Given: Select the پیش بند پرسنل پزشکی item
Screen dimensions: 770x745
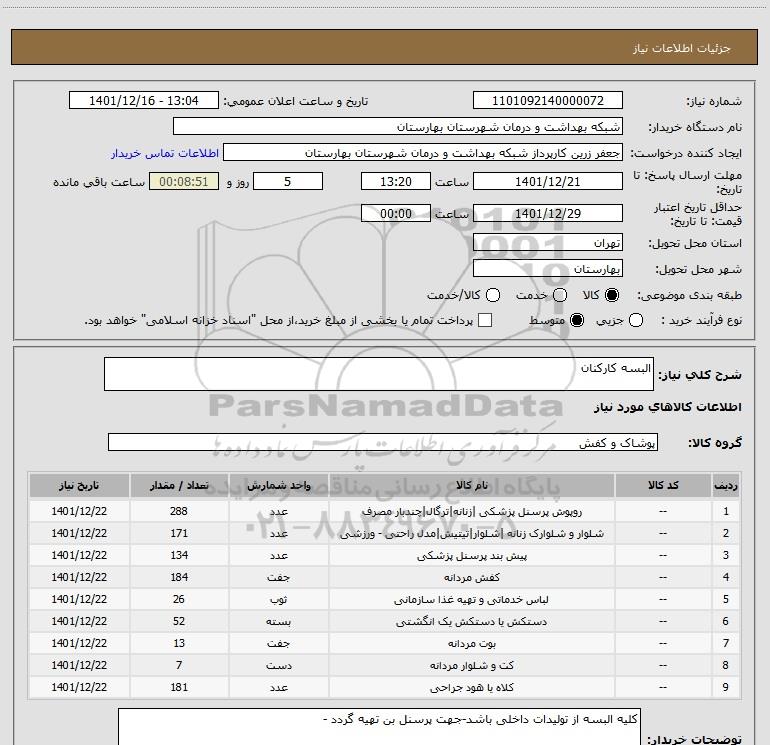Looking at the screenshot, I should click(x=471, y=556).
